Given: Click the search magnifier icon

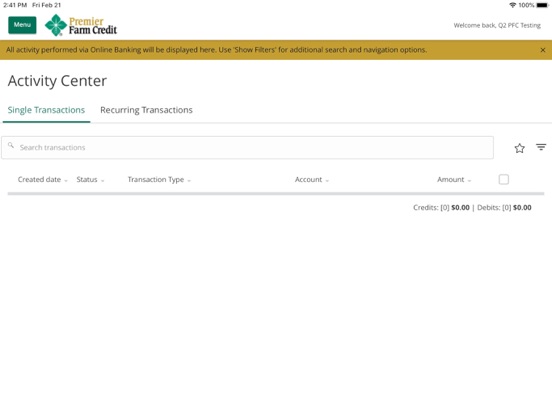Looking at the screenshot, I should point(11,145).
